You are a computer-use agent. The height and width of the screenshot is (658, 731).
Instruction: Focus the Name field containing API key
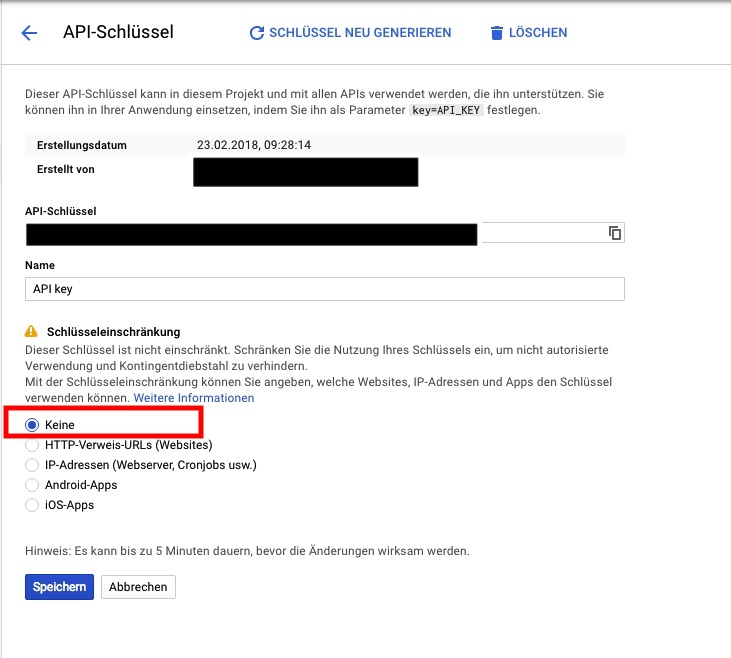point(324,289)
